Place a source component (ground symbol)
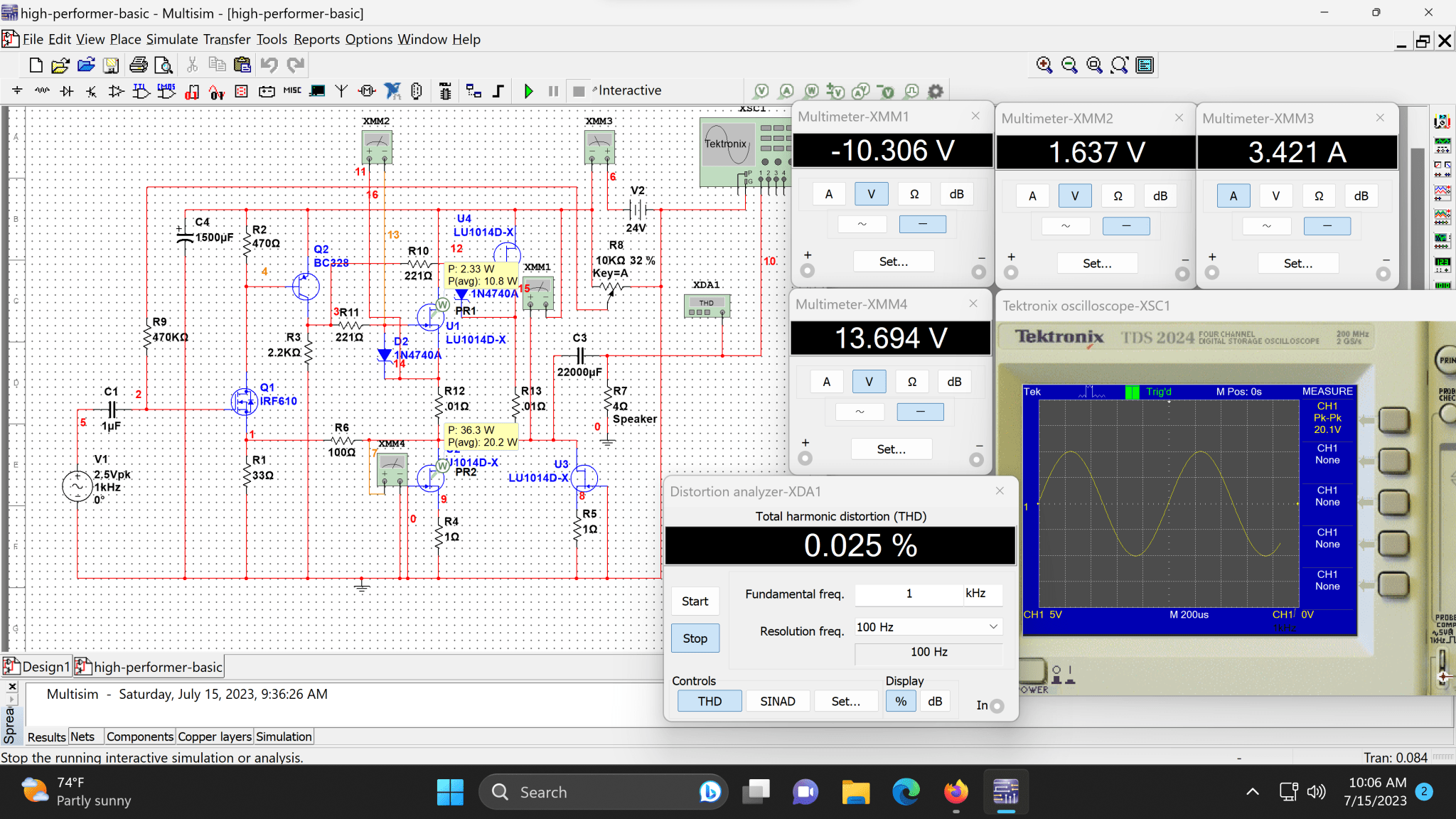 point(17,91)
